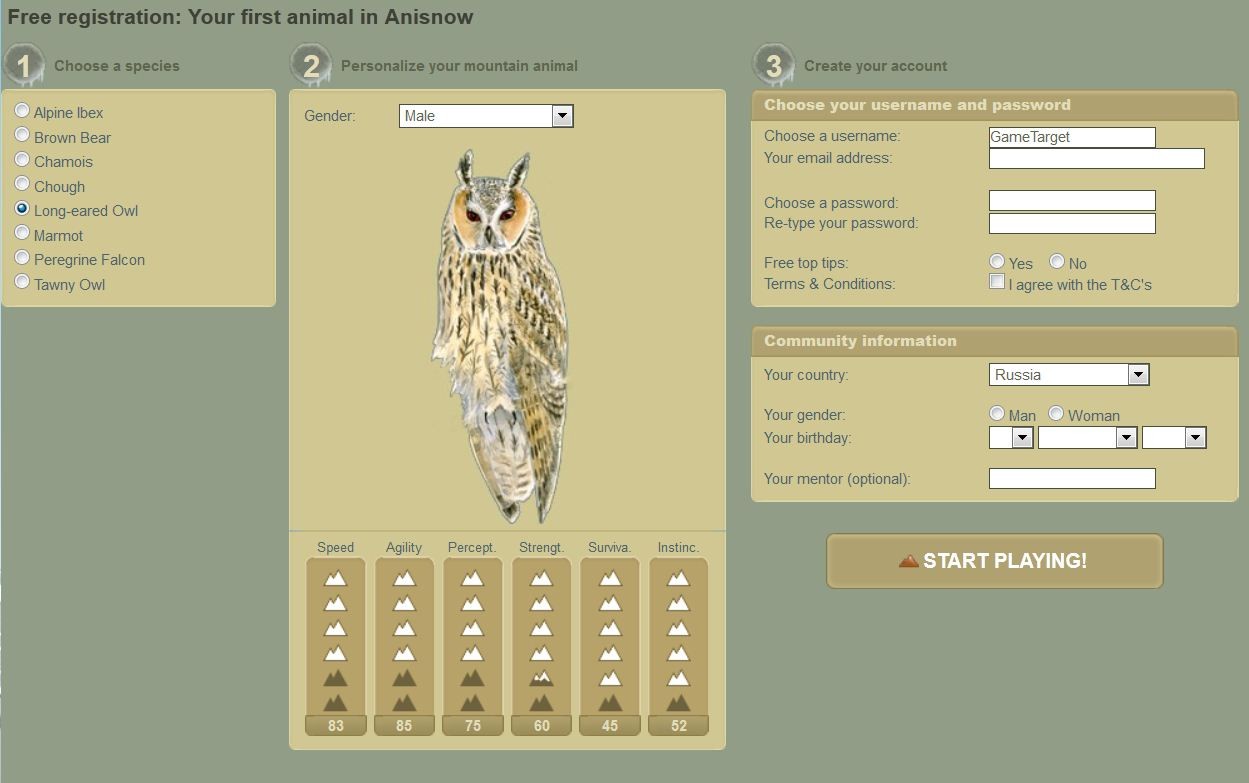Click the top mountain icon in Percept. column
The height and width of the screenshot is (783, 1249).
click(472, 578)
